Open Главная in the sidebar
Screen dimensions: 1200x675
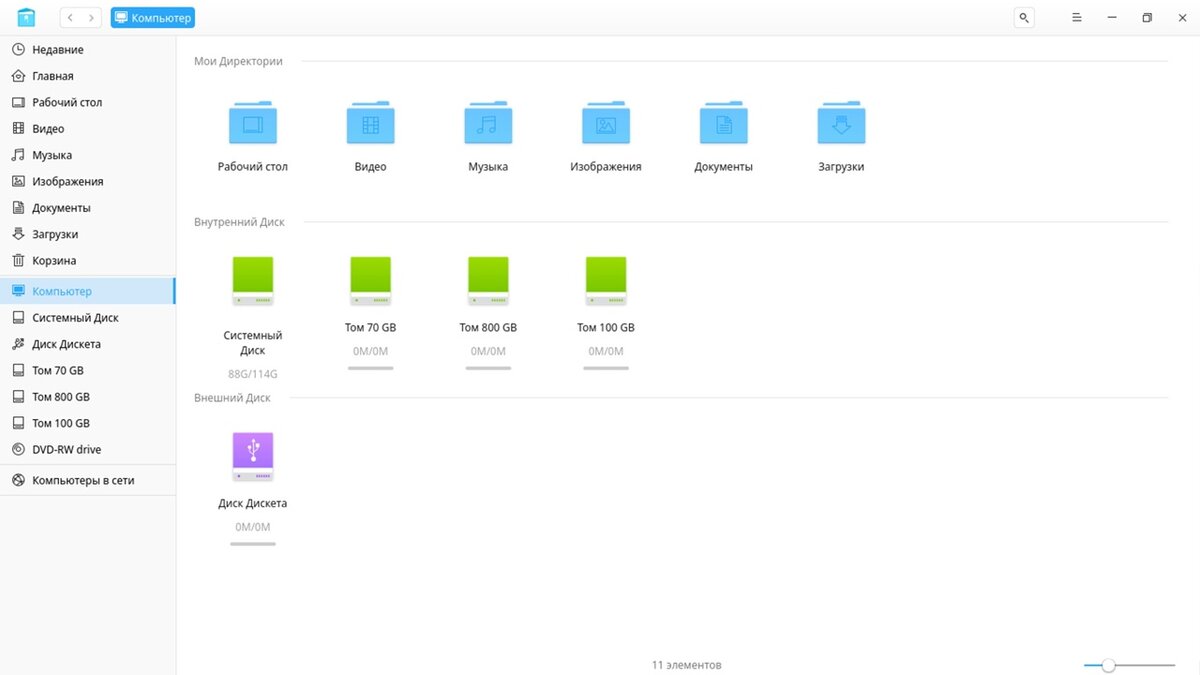click(x=88, y=76)
